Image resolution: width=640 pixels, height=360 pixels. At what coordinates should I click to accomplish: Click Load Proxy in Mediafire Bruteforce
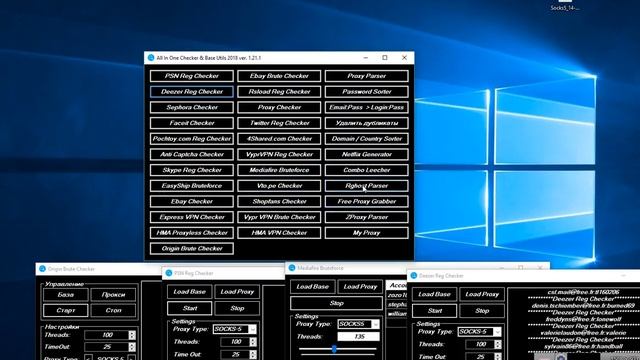(360, 287)
